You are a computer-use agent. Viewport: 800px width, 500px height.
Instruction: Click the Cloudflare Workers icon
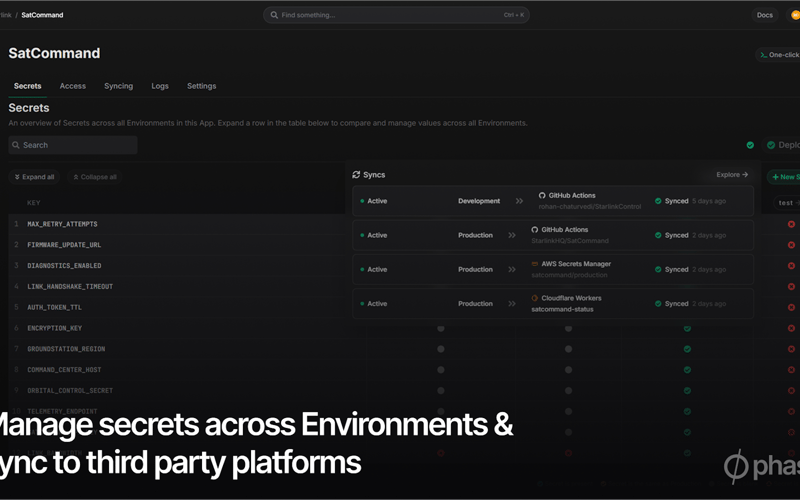[535, 298]
